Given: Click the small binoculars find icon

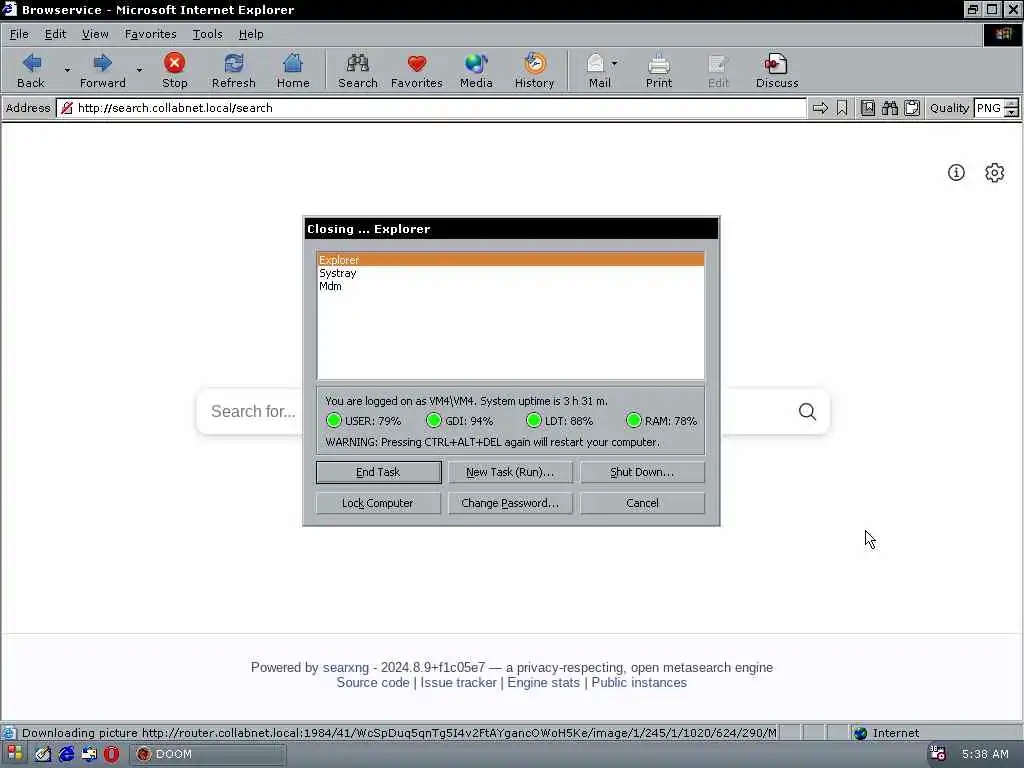Looking at the screenshot, I should point(889,108).
